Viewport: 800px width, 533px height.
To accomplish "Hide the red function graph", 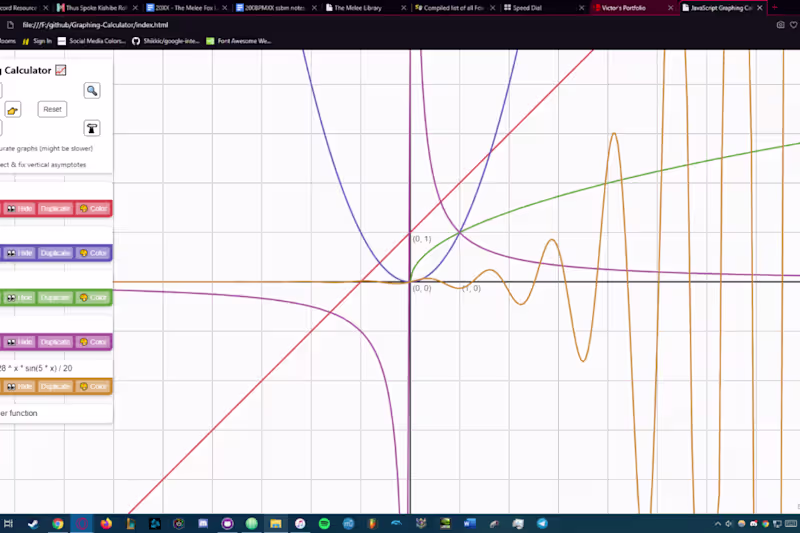I will 19,209.
